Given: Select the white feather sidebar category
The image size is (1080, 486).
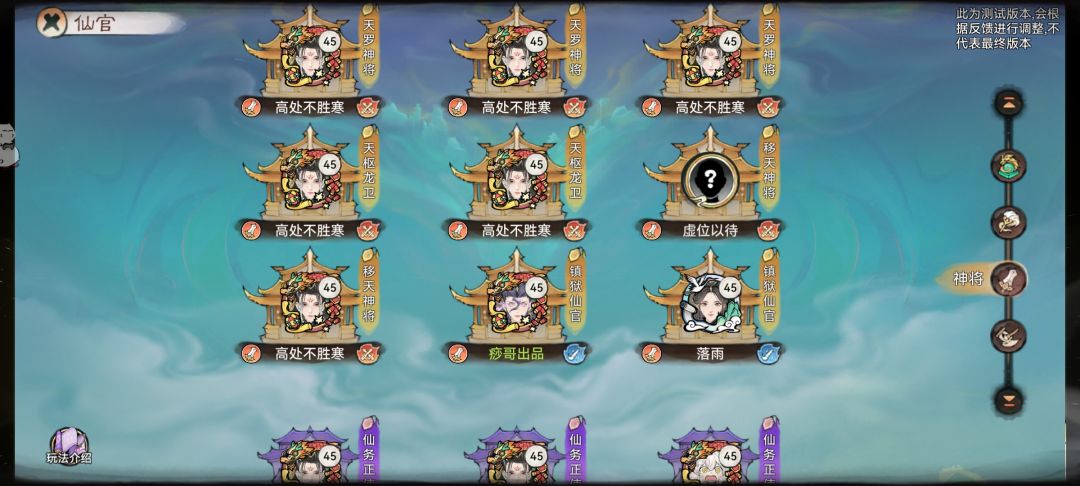Looking at the screenshot, I should [1008, 222].
